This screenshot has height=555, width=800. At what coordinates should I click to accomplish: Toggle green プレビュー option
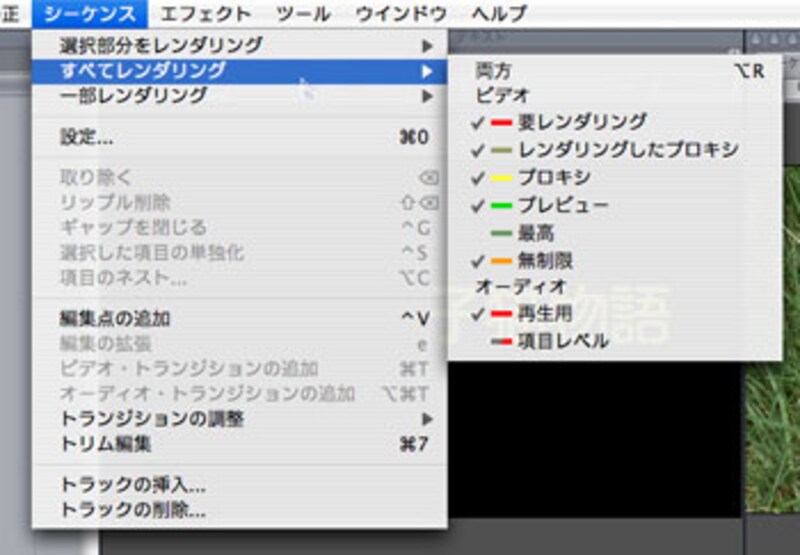(615, 205)
